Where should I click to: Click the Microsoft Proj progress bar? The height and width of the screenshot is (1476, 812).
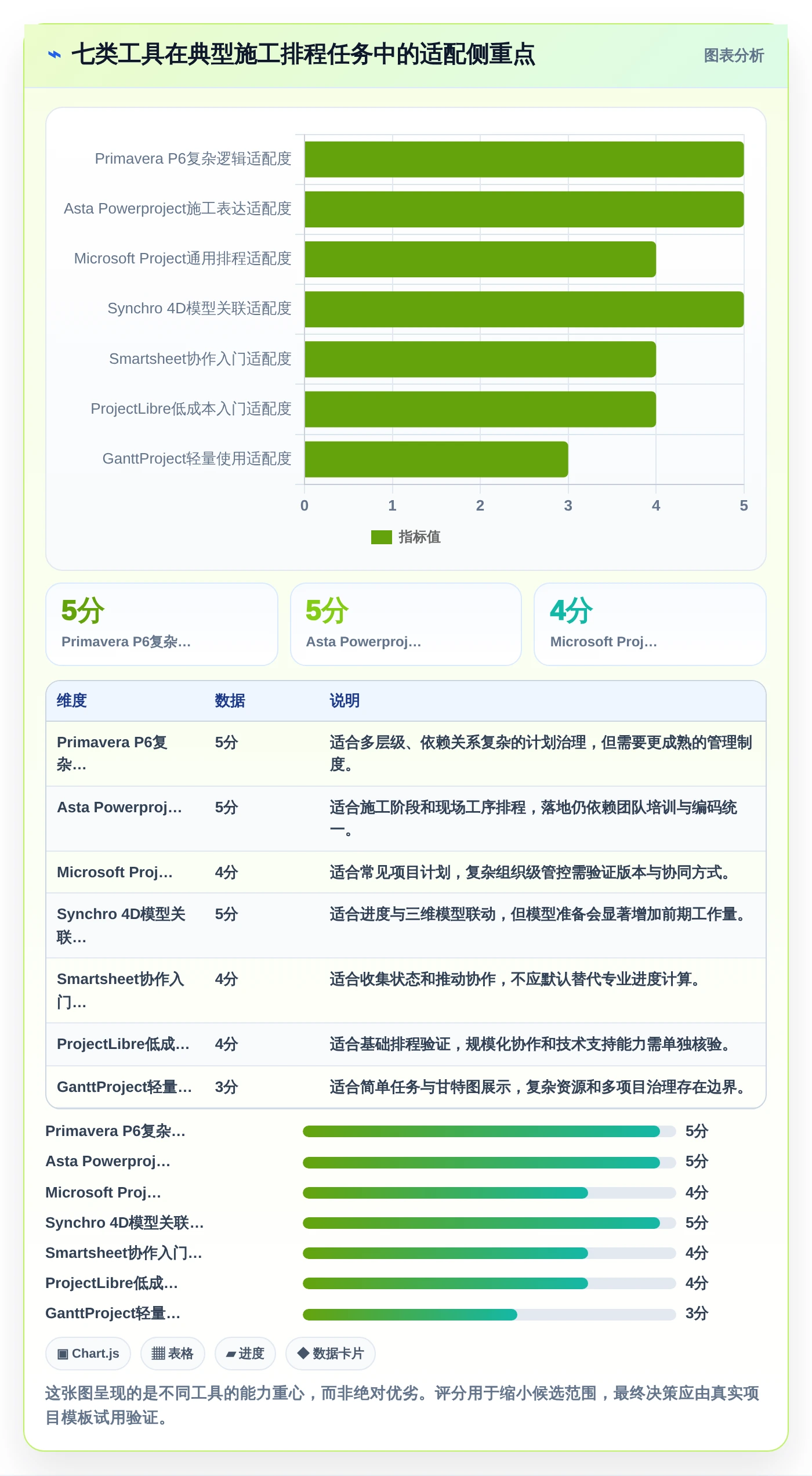[489, 1193]
